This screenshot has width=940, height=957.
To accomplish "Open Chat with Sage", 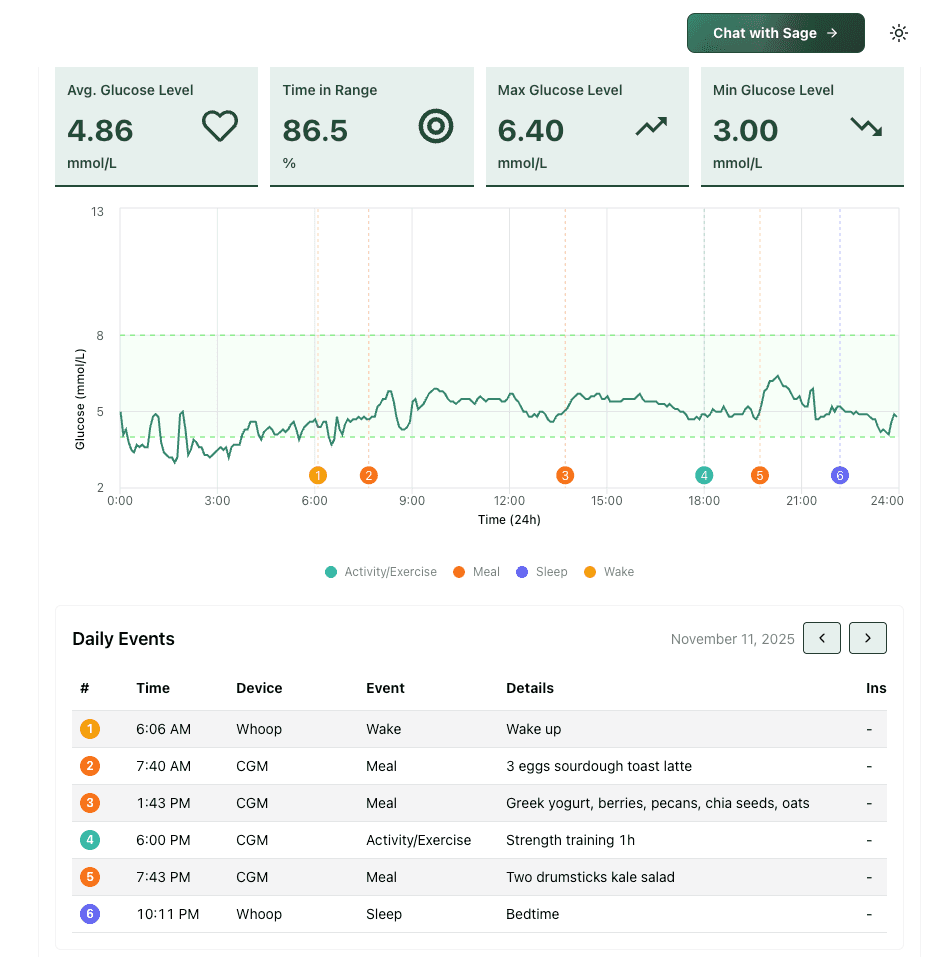I will tap(775, 33).
